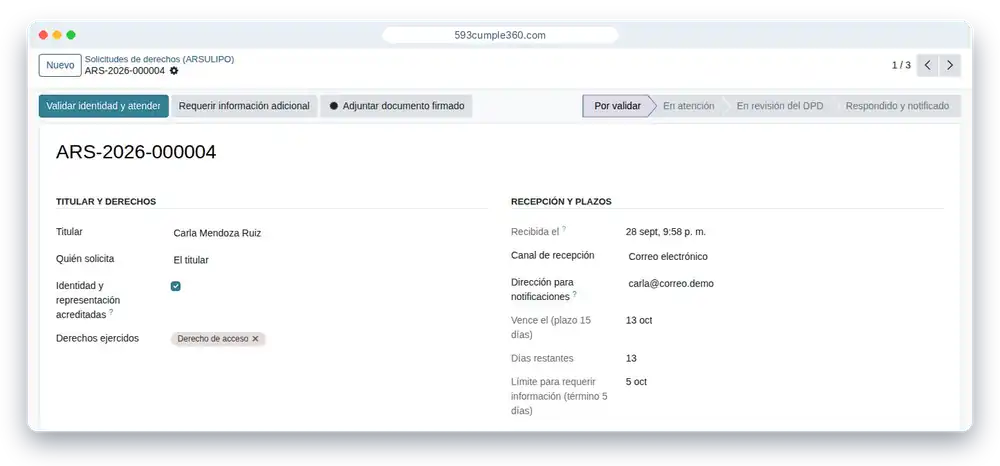1000x466 pixels.
Task: Uncheck Identidad y representación acreditadas checkbox
Action: pyautogui.click(x=175, y=286)
